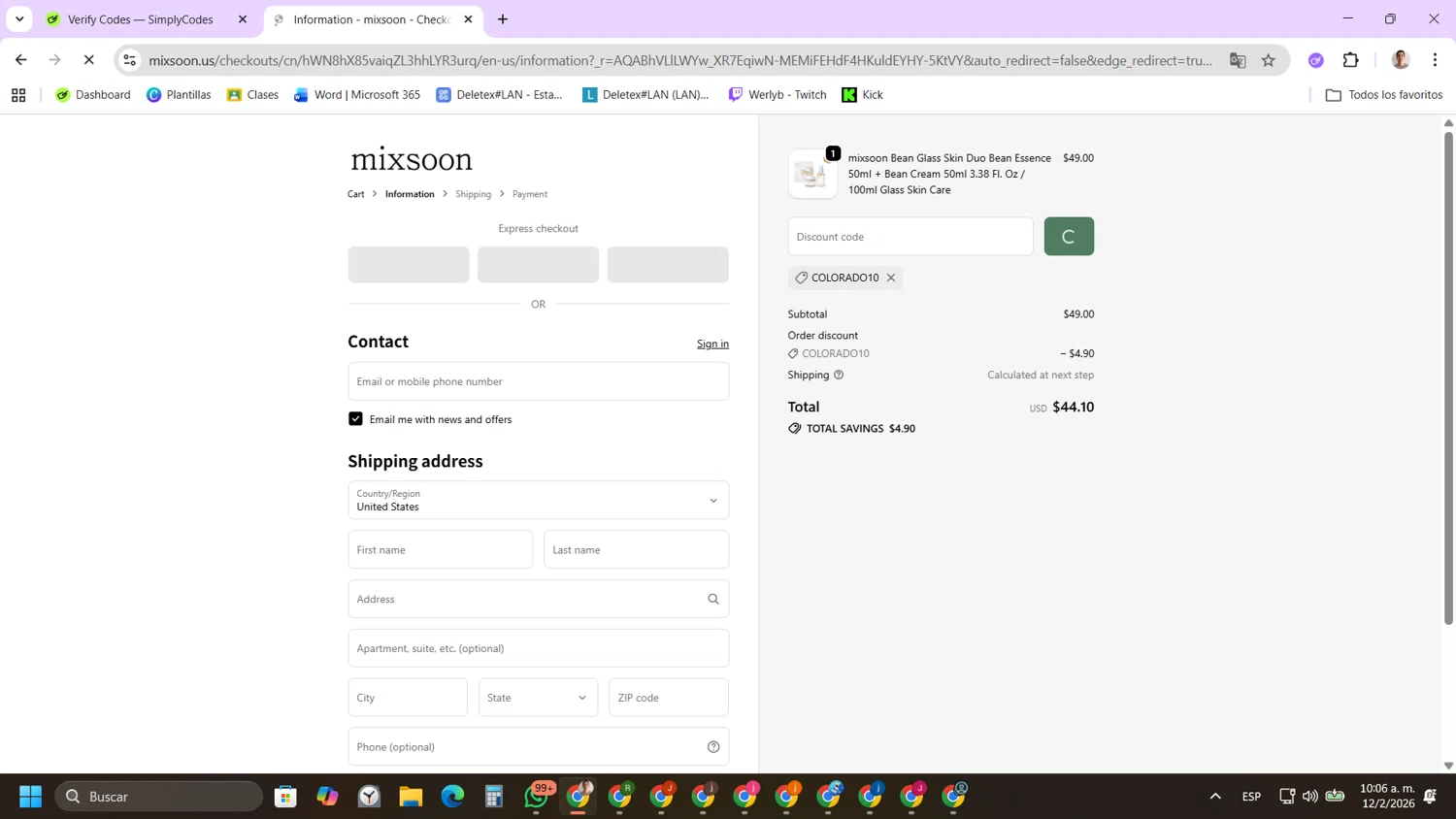This screenshot has height=819, width=1456.
Task: Open the Kick bookmark
Action: (862, 95)
